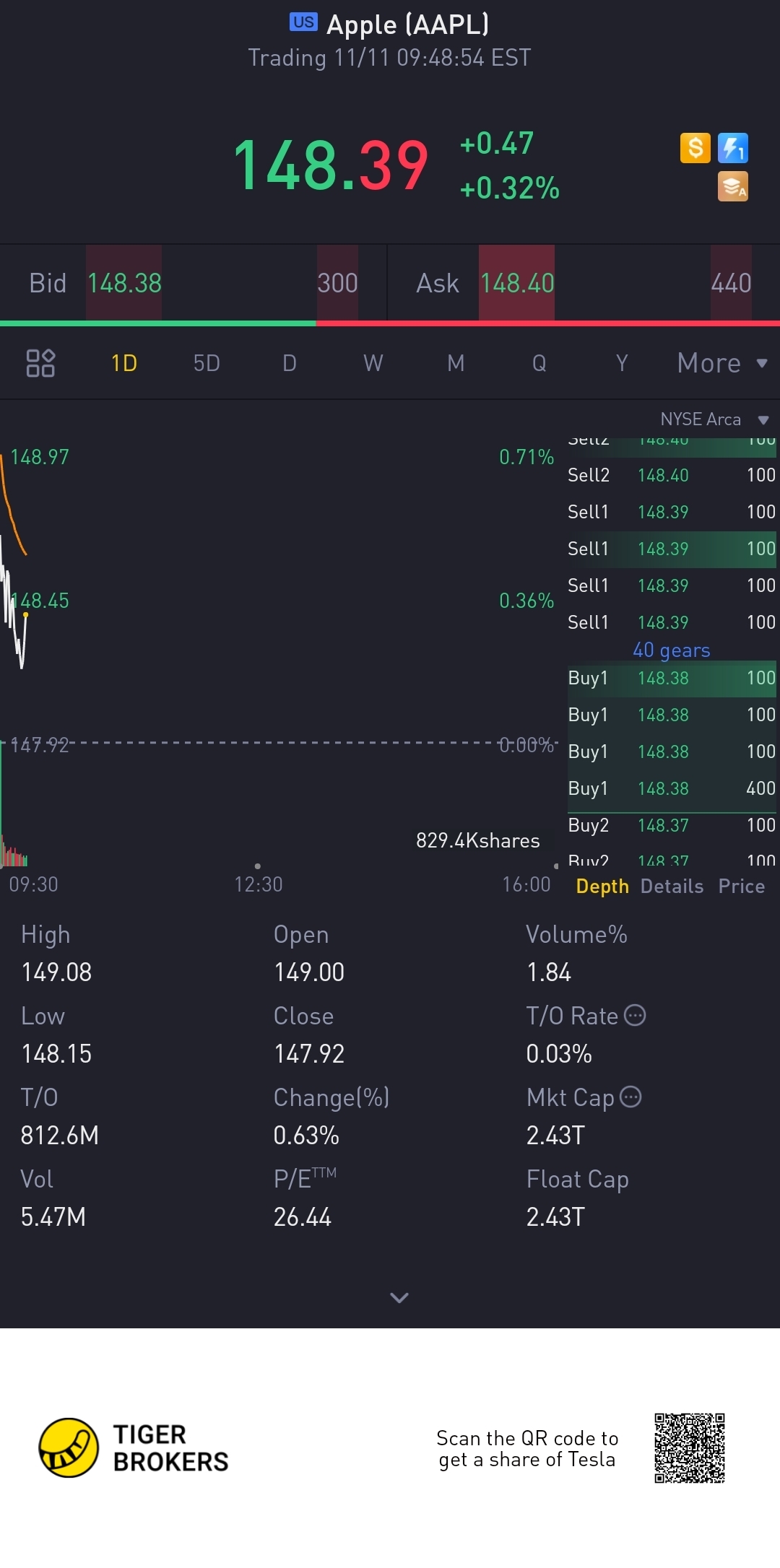Tap the US market flag badge
Viewport: 780px width, 1568px height.
[x=303, y=22]
